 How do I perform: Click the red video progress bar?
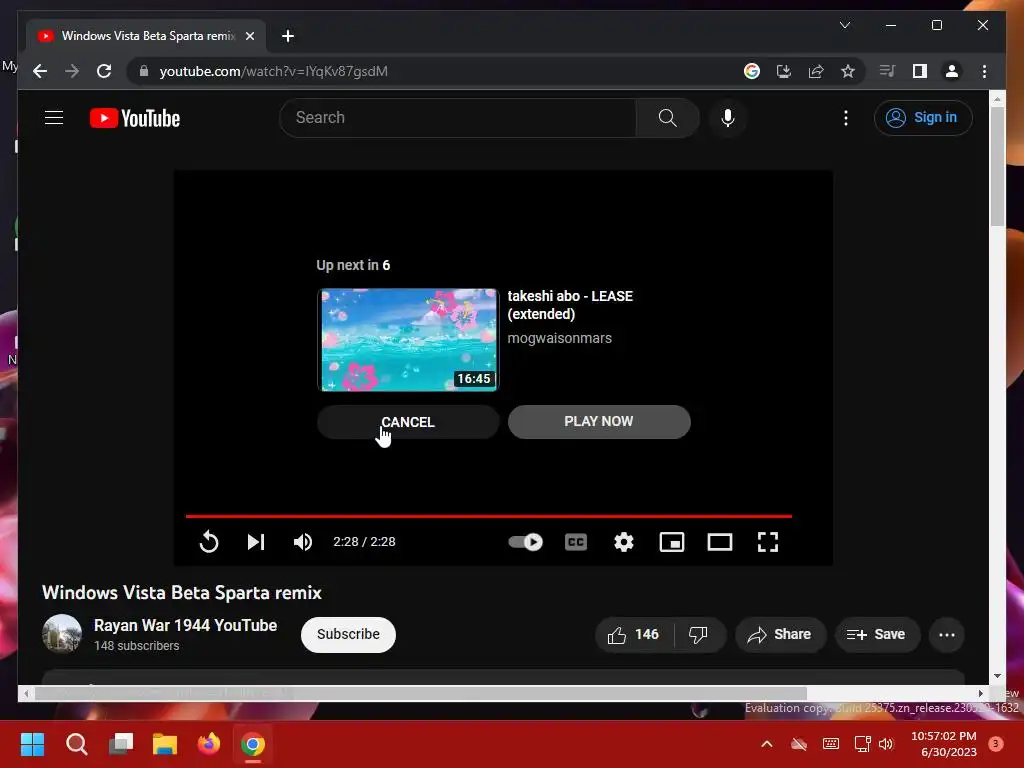point(488,516)
